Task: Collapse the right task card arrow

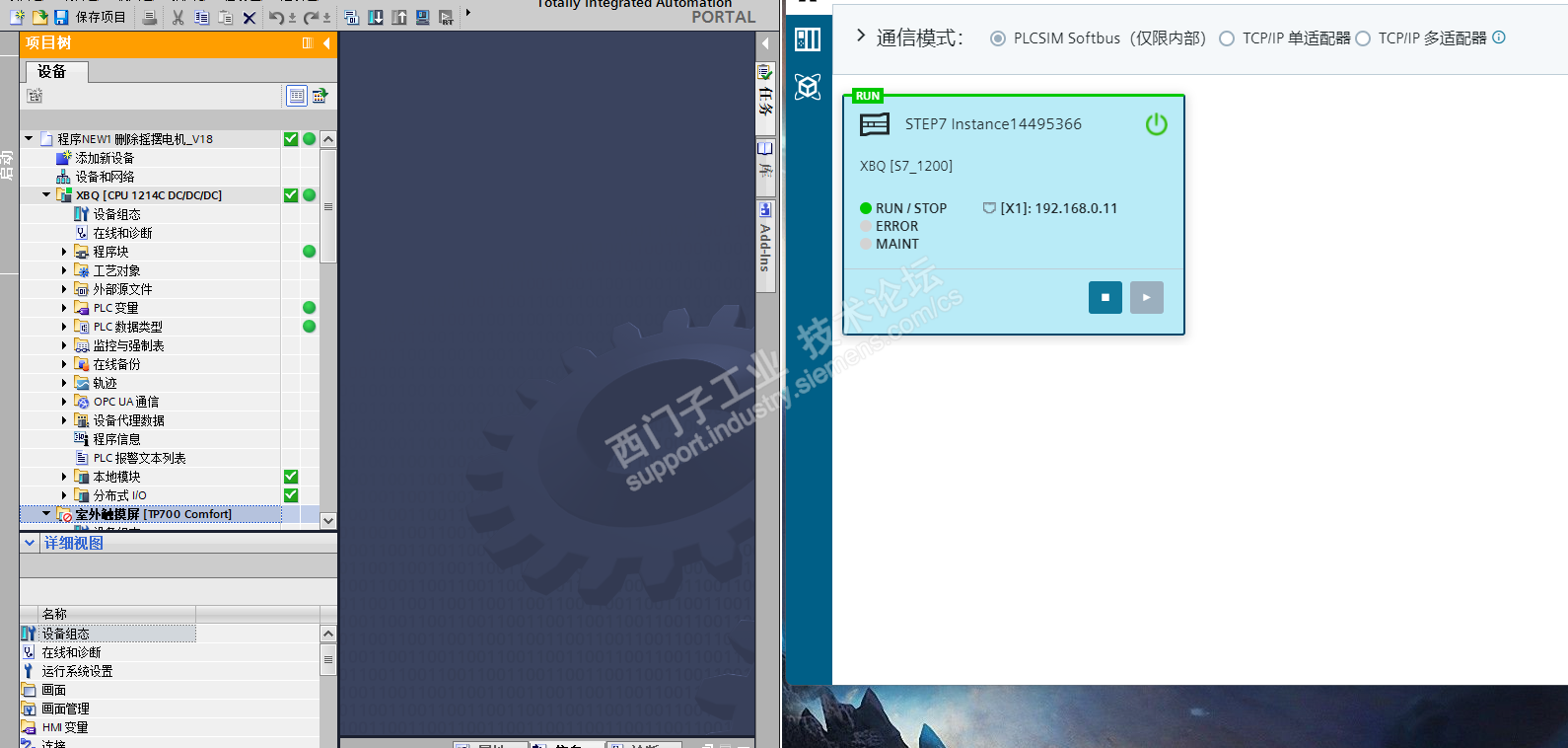Action: 765,43
